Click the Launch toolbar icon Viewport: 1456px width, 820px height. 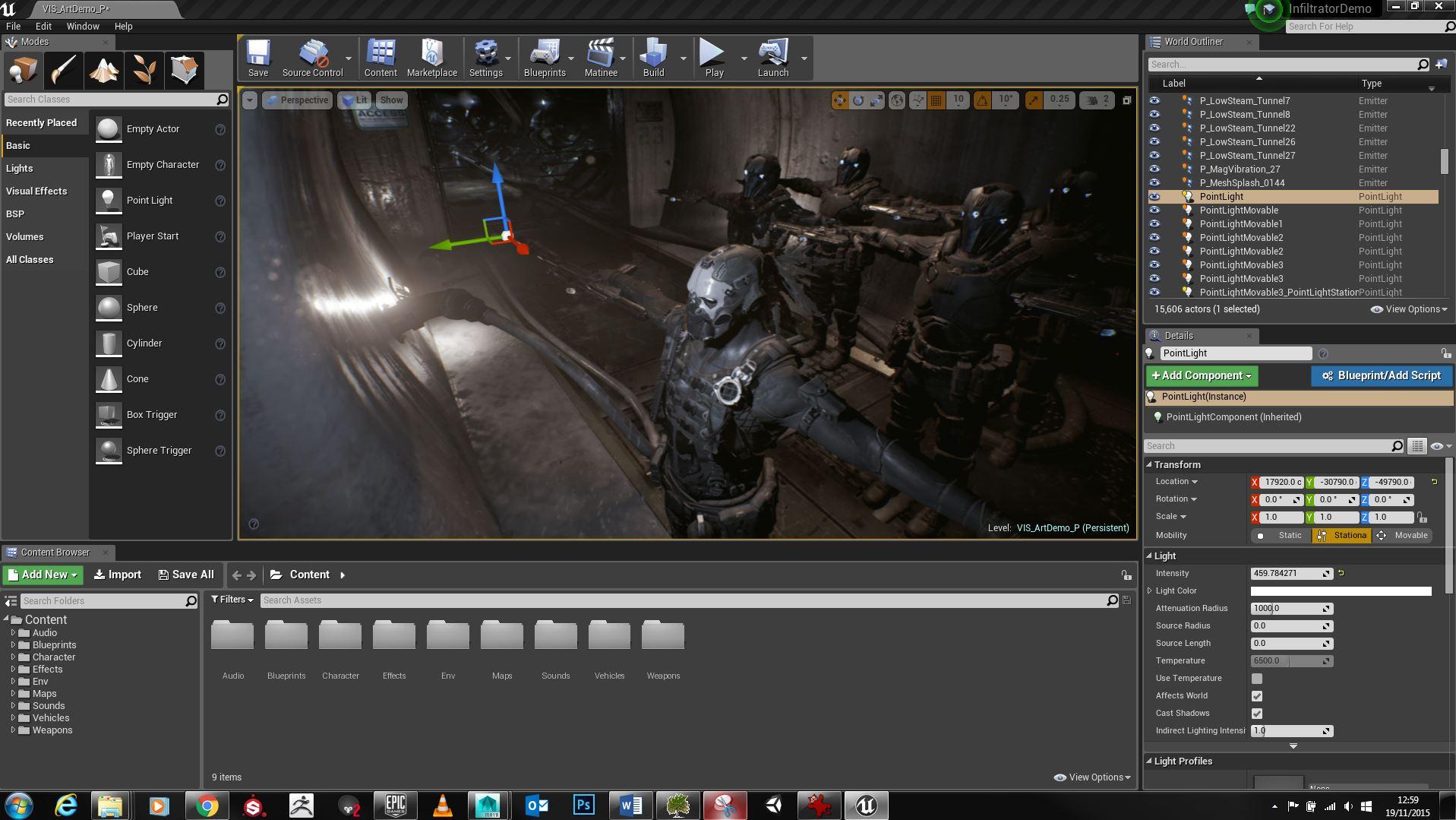click(773, 59)
